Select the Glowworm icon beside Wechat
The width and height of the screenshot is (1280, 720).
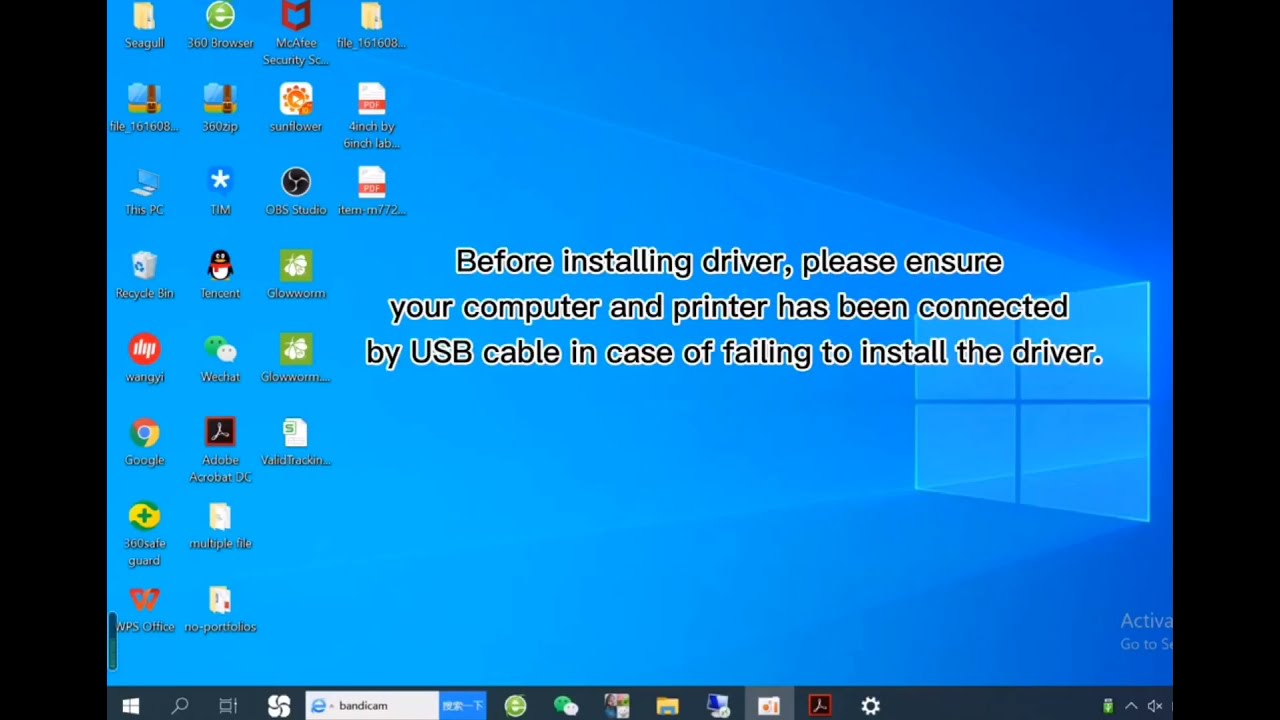click(296, 358)
